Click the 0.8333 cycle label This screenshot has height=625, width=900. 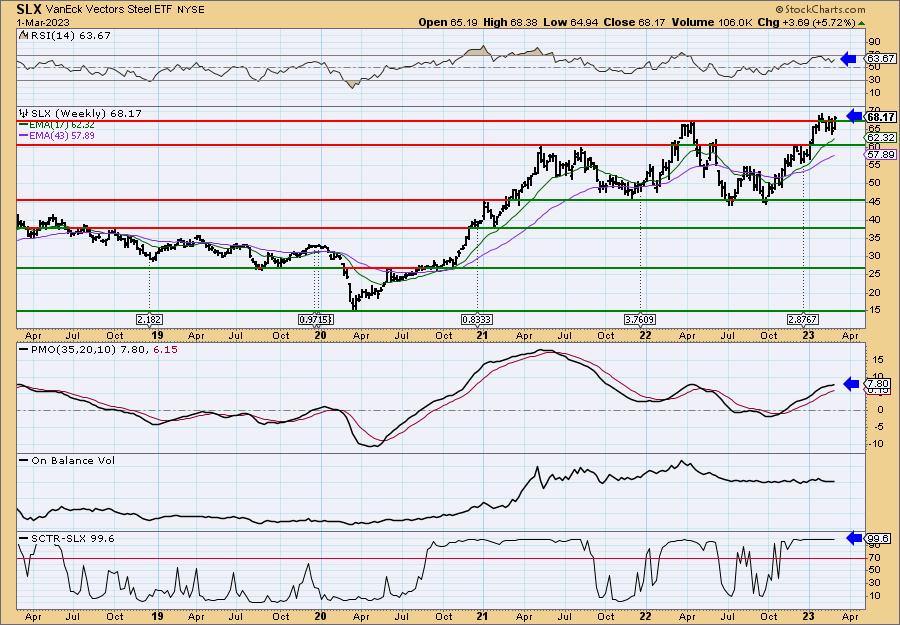point(476,319)
